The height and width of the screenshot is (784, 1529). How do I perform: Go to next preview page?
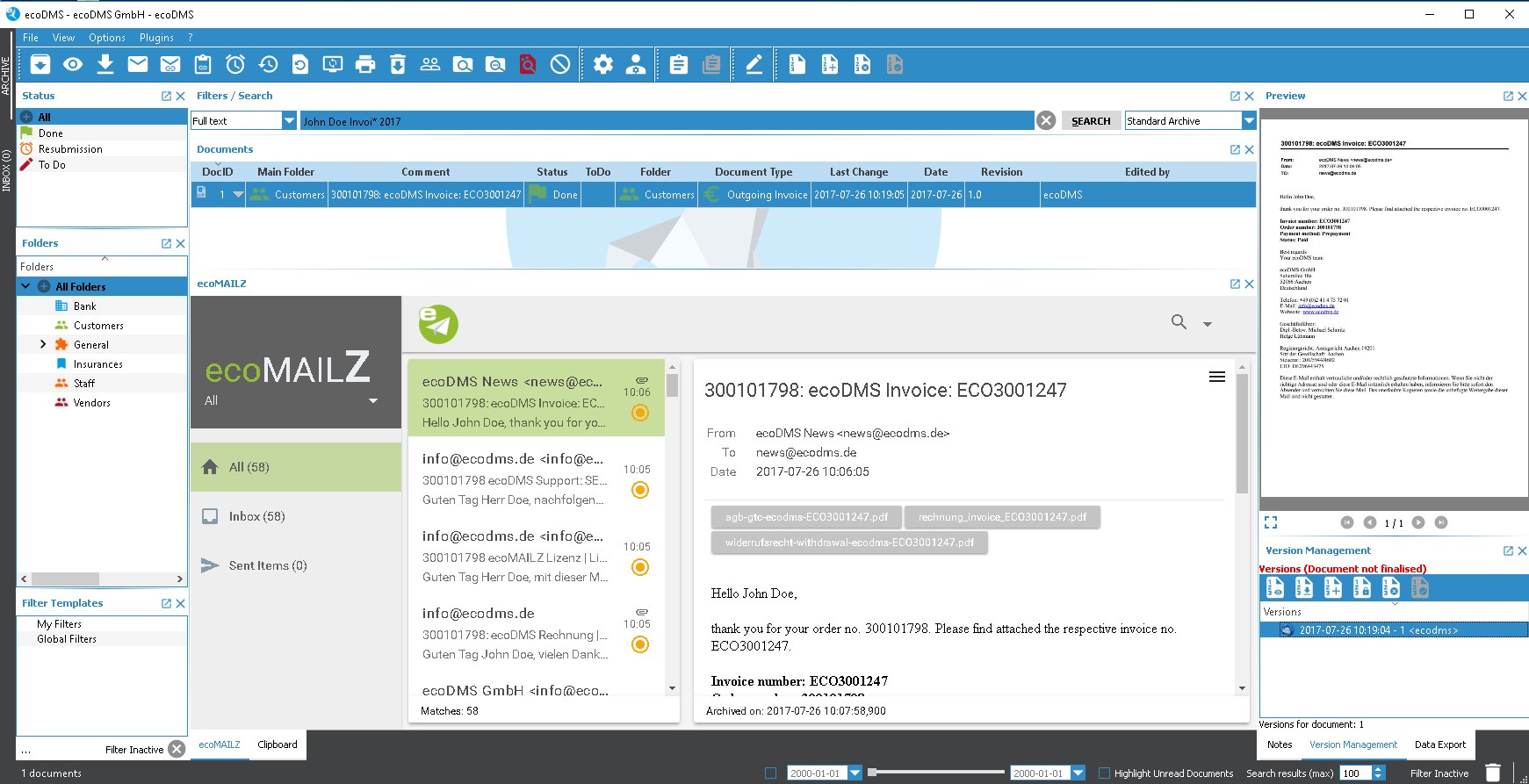click(x=1418, y=522)
